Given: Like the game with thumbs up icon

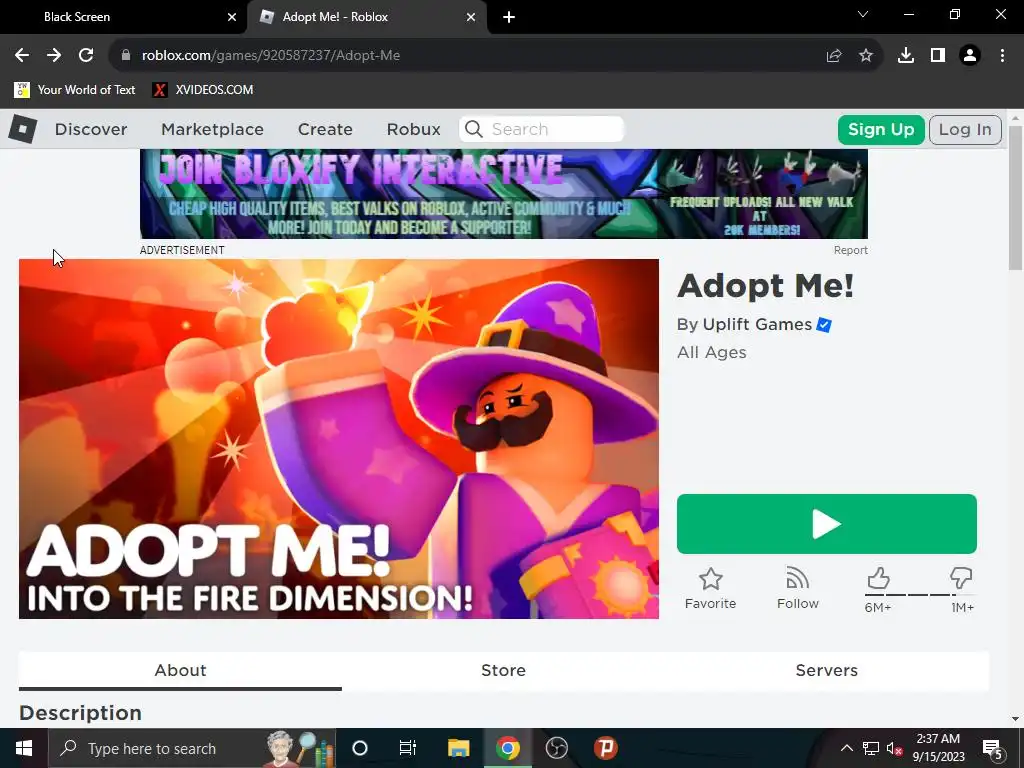Looking at the screenshot, I should click(x=878, y=579).
